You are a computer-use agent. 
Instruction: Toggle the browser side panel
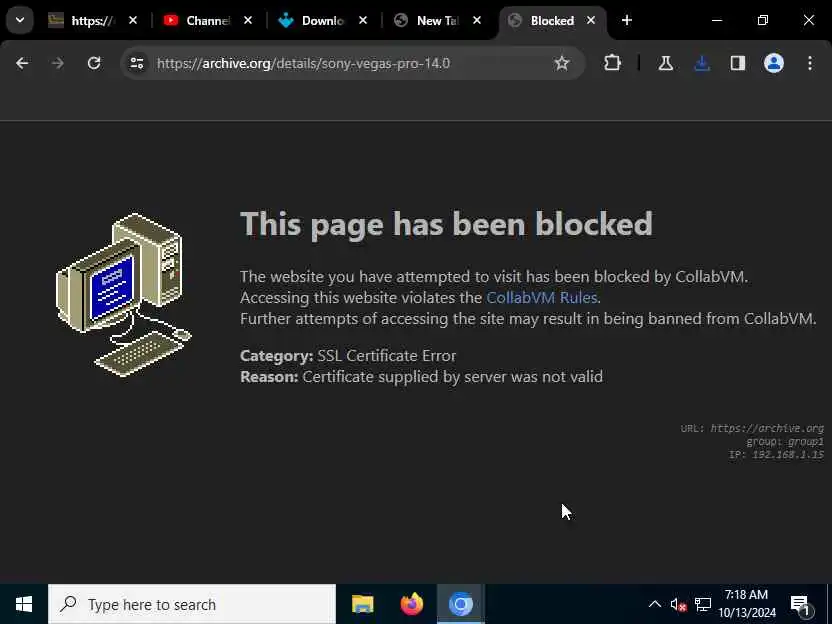738,63
